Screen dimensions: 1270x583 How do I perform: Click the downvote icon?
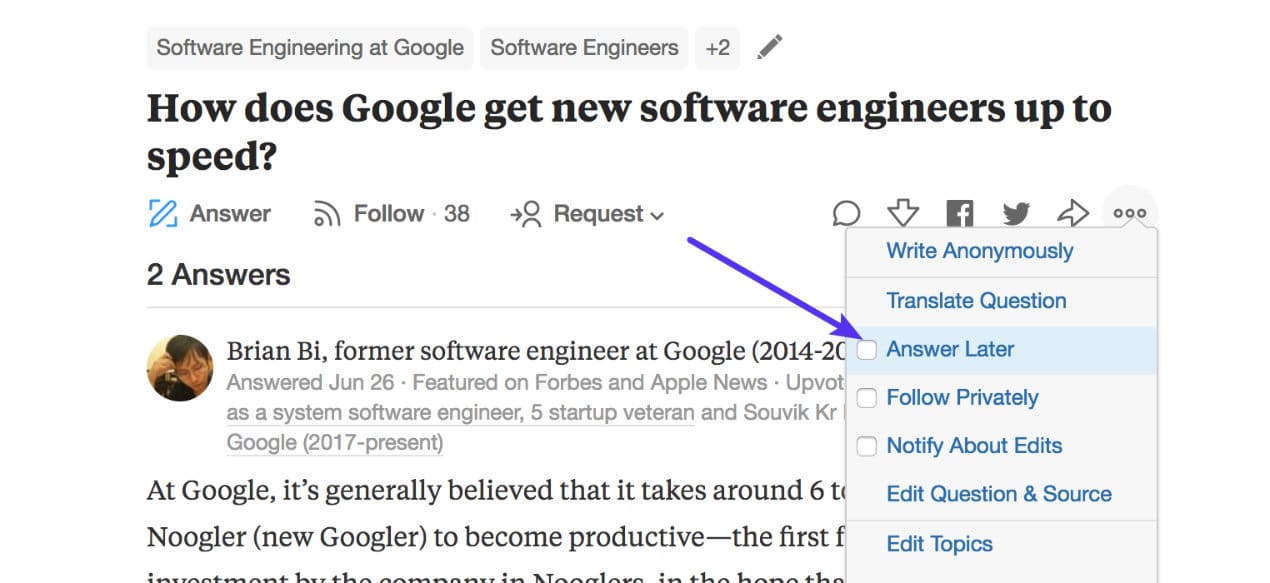pyautogui.click(x=903, y=212)
